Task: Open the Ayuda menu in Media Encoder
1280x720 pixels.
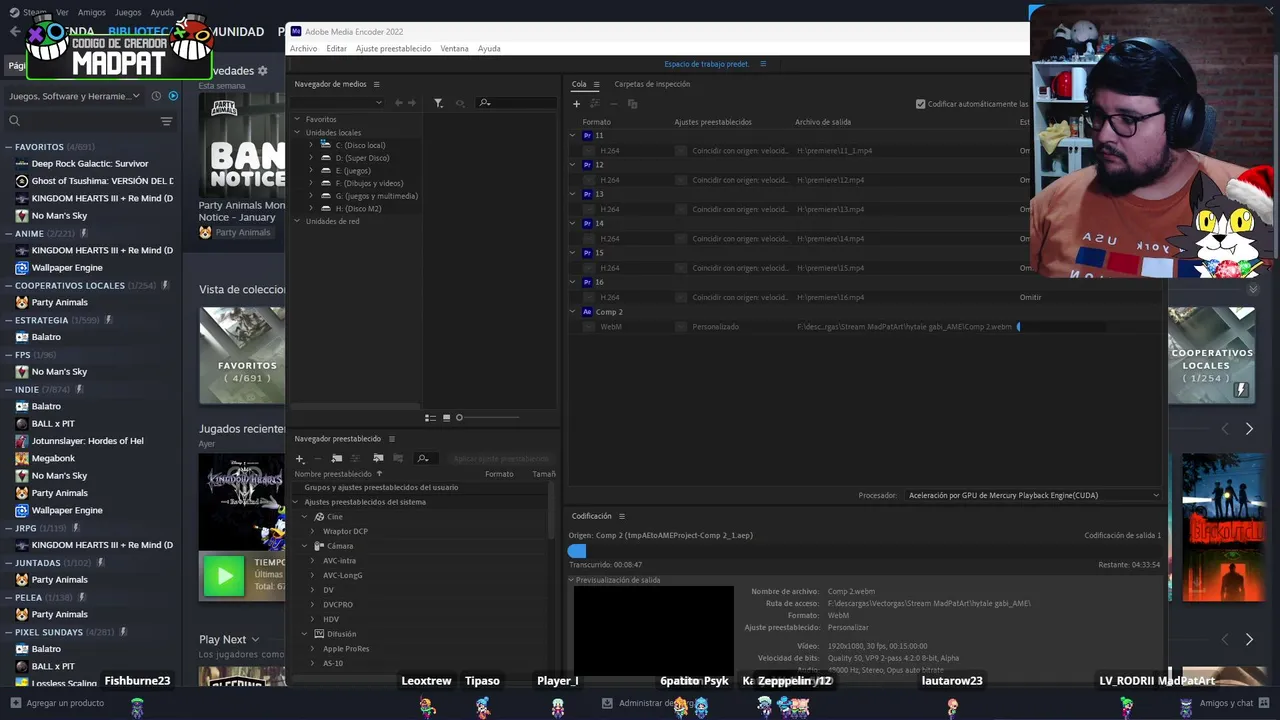Action: (489, 48)
